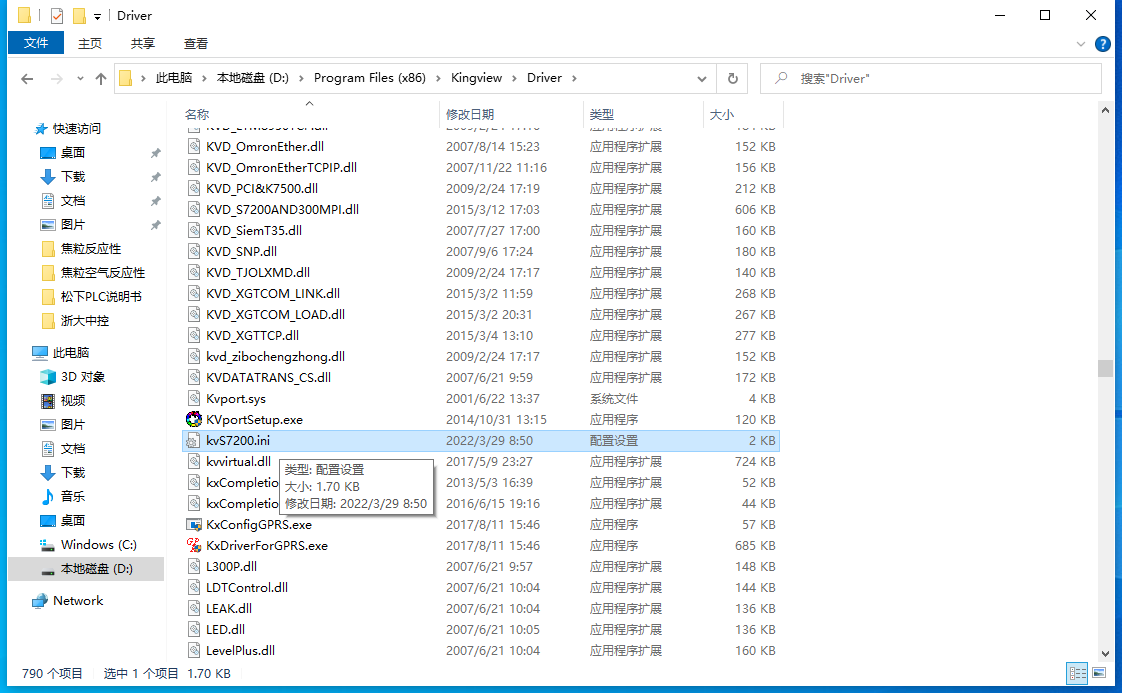The width and height of the screenshot is (1122, 693).
Task: Click the Kvport.sys file icon
Action: click(193, 399)
